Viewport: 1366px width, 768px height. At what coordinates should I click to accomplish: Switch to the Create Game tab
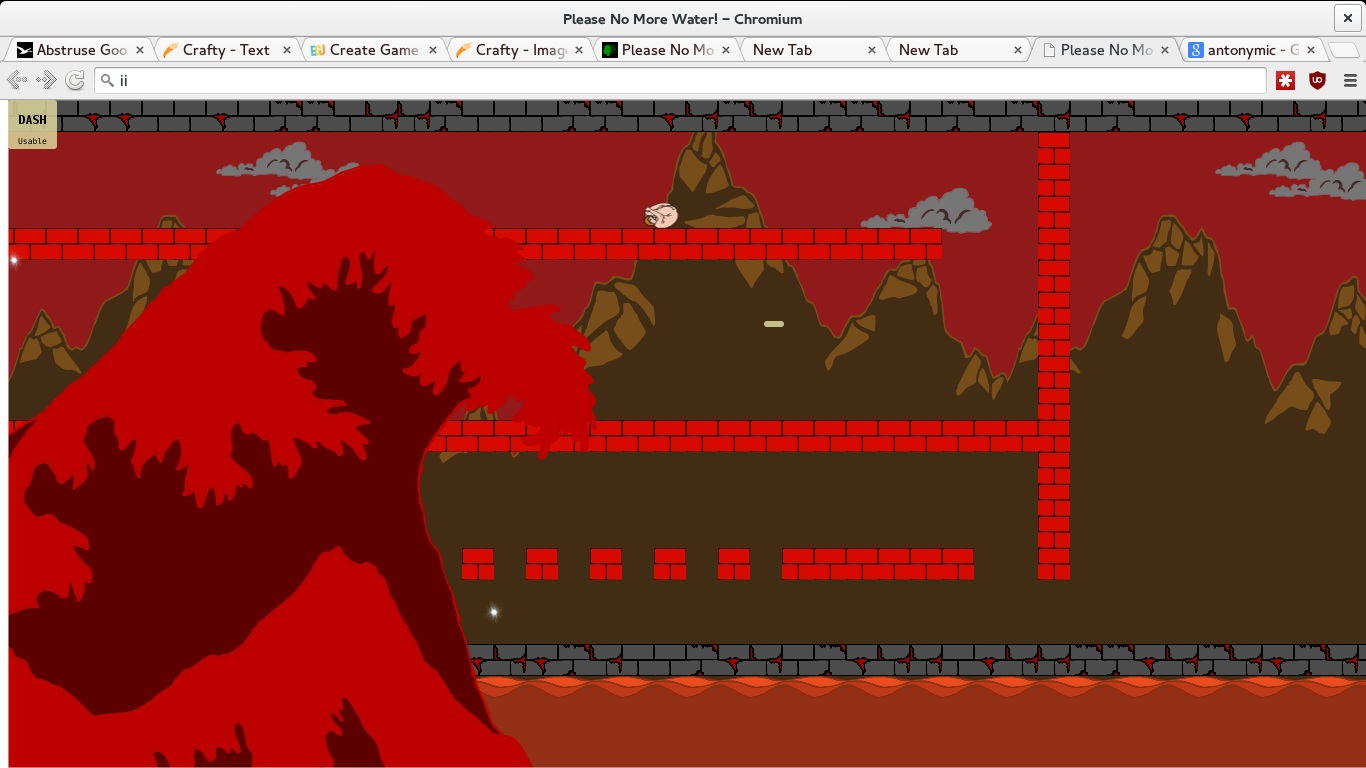coord(372,49)
